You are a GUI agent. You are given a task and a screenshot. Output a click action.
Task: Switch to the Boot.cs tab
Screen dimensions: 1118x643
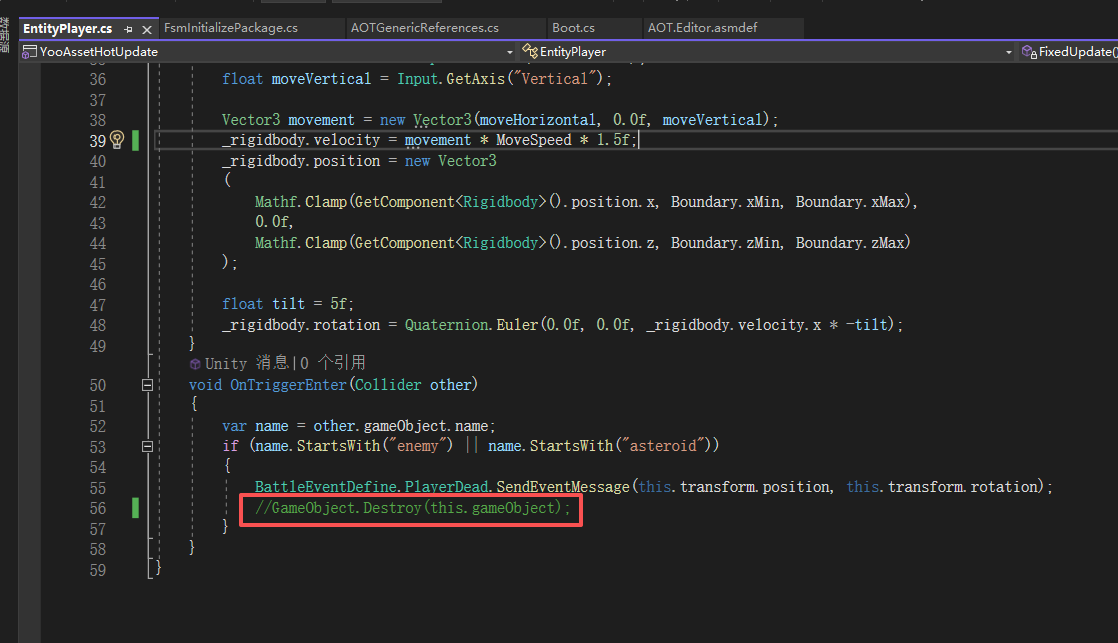573,28
